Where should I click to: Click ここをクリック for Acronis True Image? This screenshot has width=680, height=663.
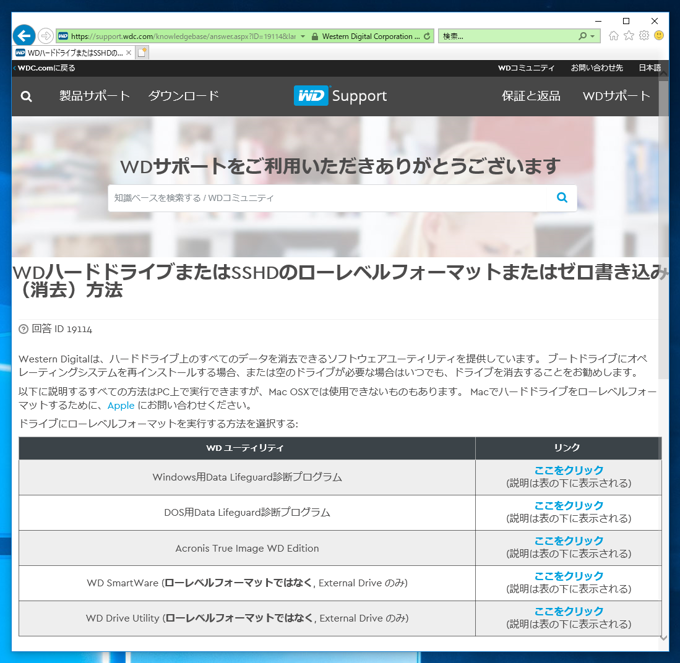click(569, 541)
